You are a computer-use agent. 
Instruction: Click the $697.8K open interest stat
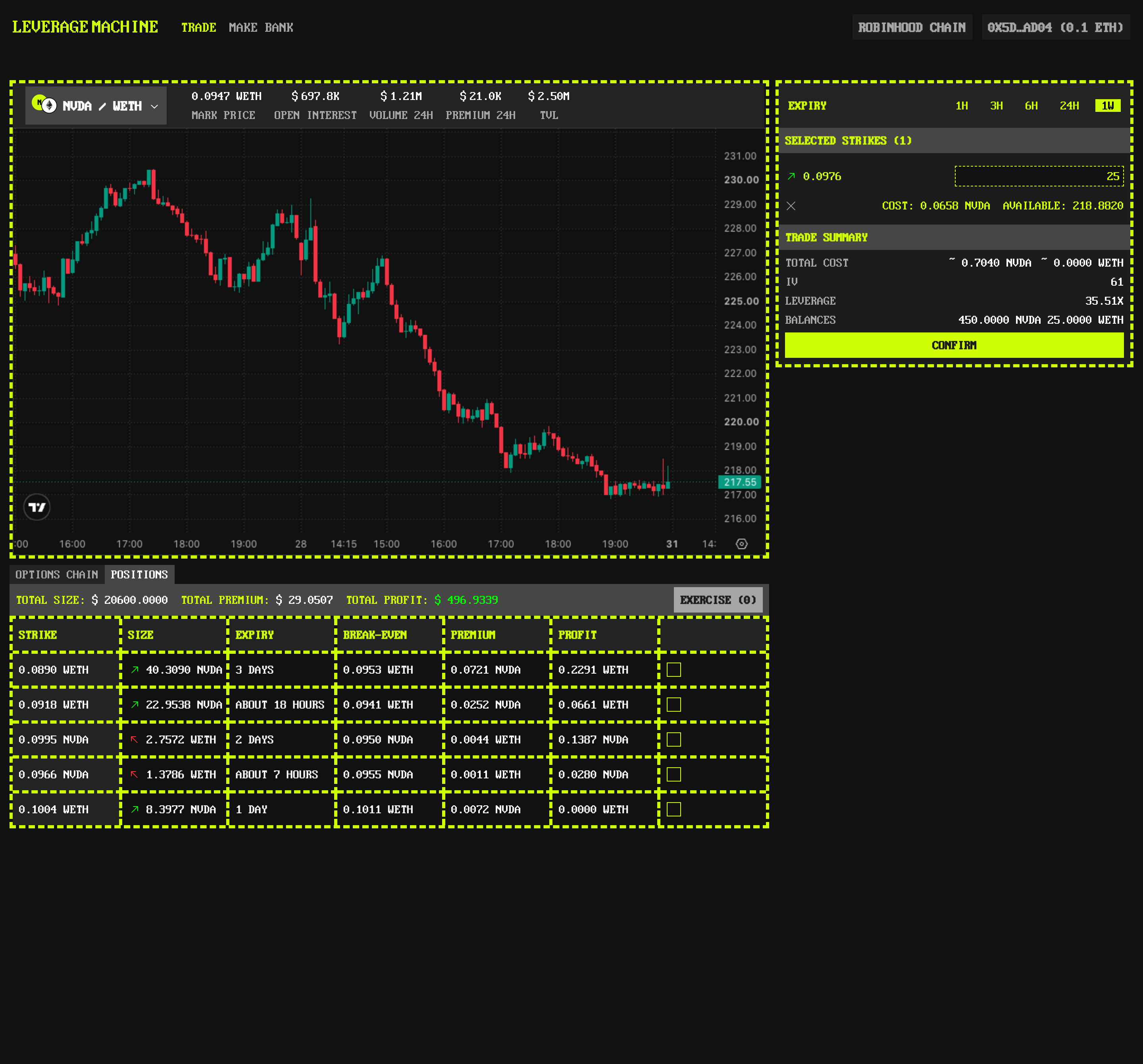pos(315,96)
